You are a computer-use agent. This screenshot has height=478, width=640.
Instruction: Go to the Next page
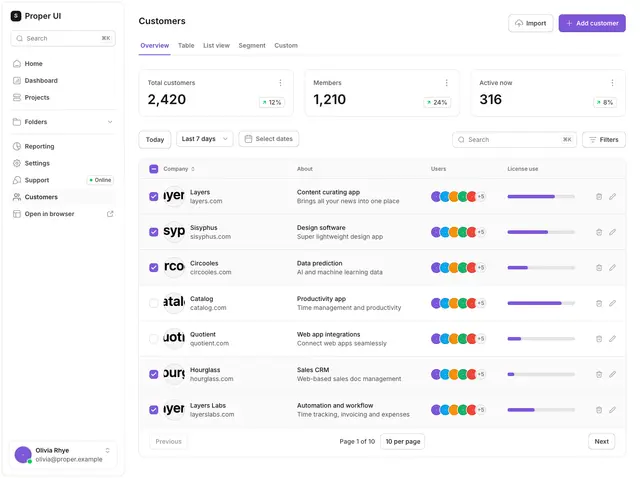[x=601, y=441]
